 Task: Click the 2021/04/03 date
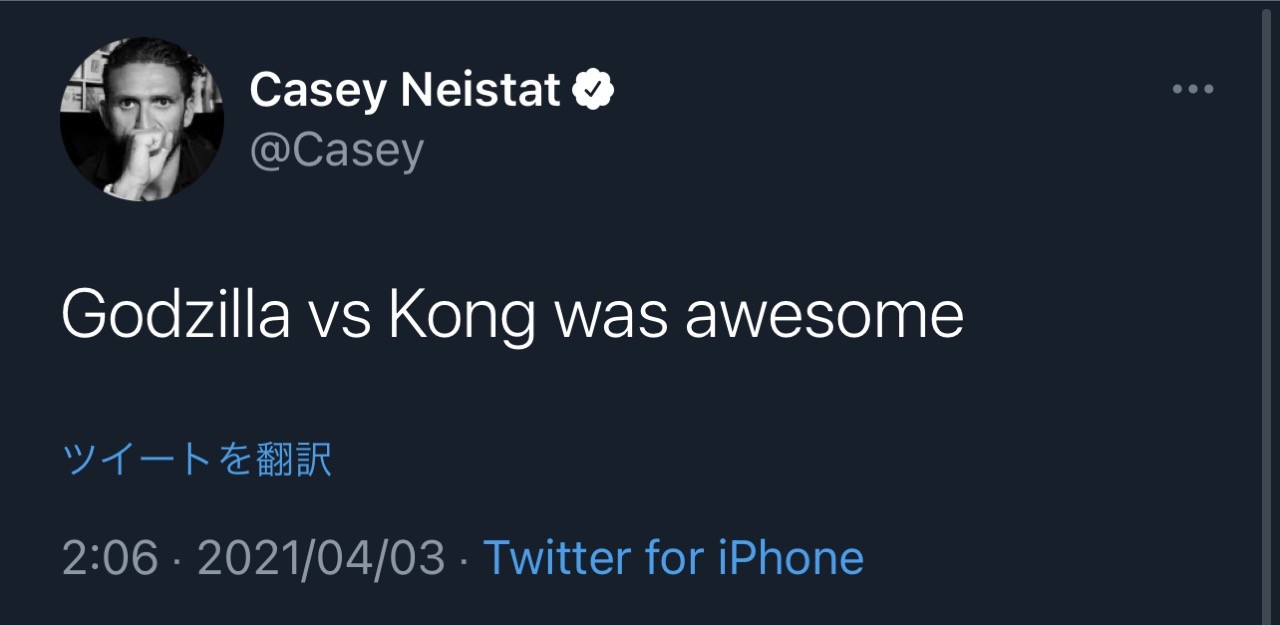[320, 557]
